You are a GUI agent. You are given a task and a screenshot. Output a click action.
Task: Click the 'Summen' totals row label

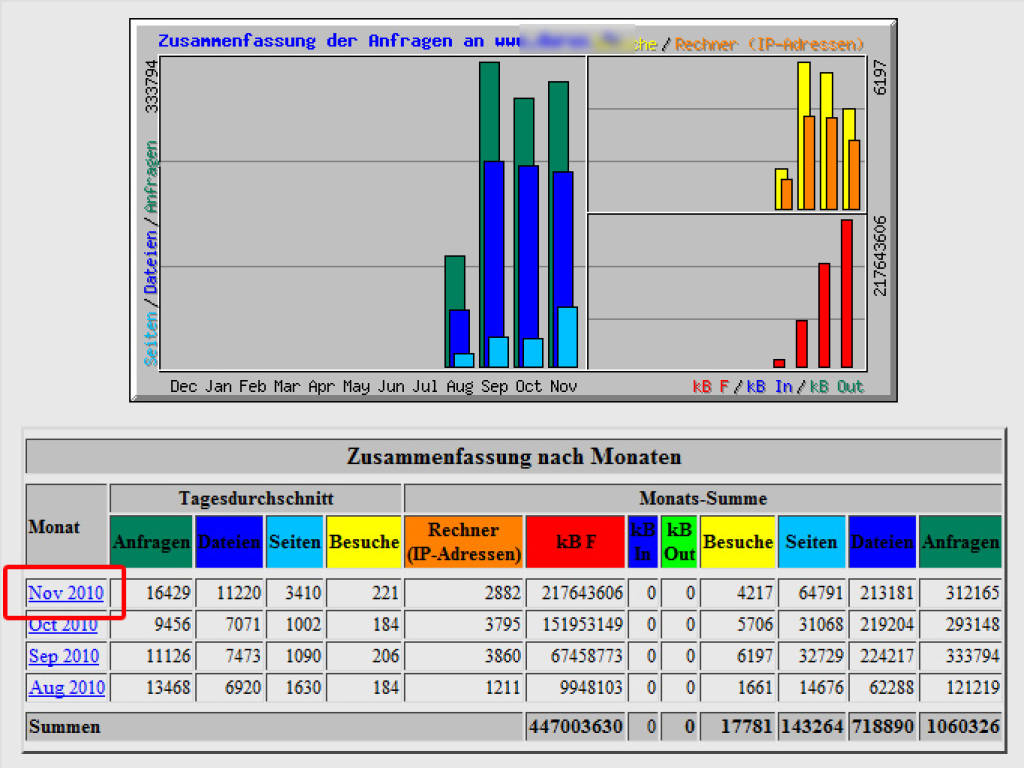click(x=65, y=727)
